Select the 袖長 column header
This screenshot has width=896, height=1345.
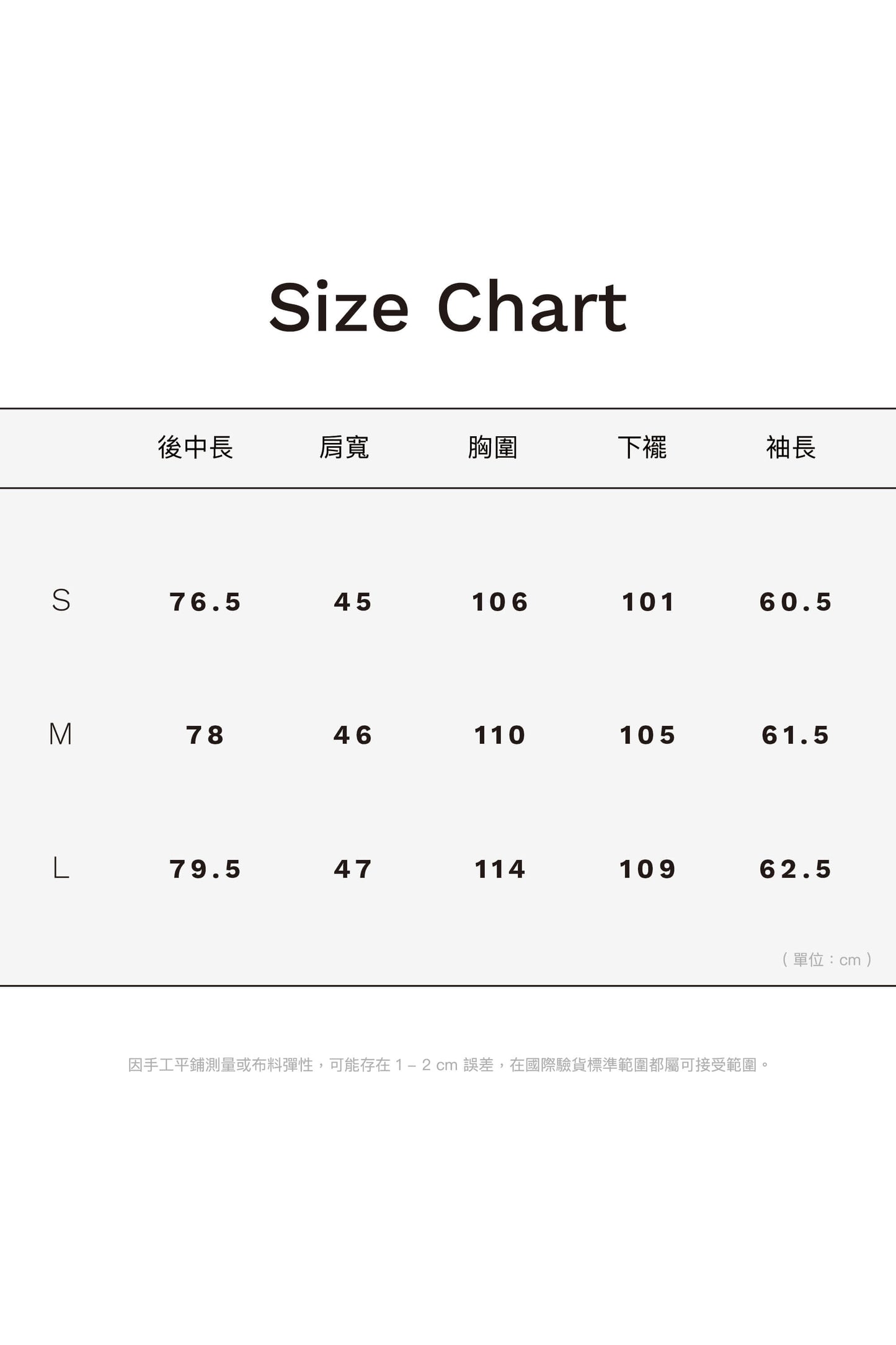click(791, 447)
